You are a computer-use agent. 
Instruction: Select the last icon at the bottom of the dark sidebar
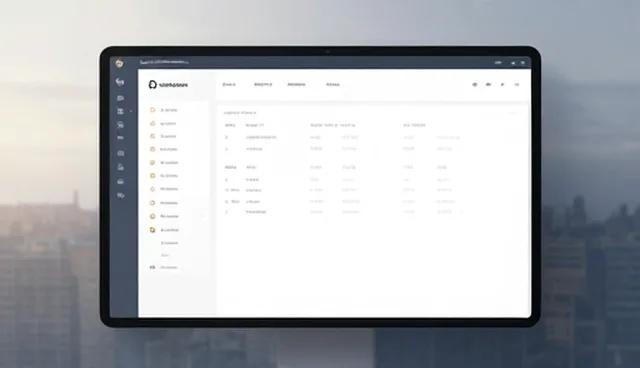[120, 195]
